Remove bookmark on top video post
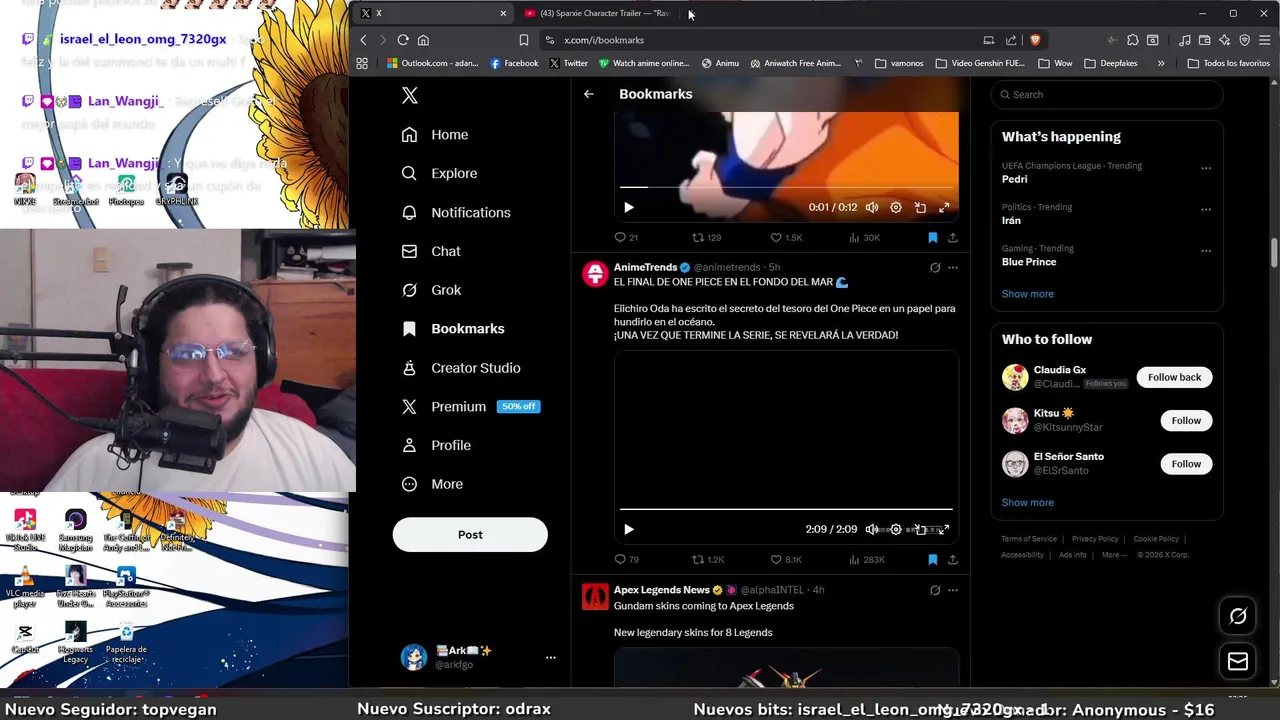 pos(932,237)
